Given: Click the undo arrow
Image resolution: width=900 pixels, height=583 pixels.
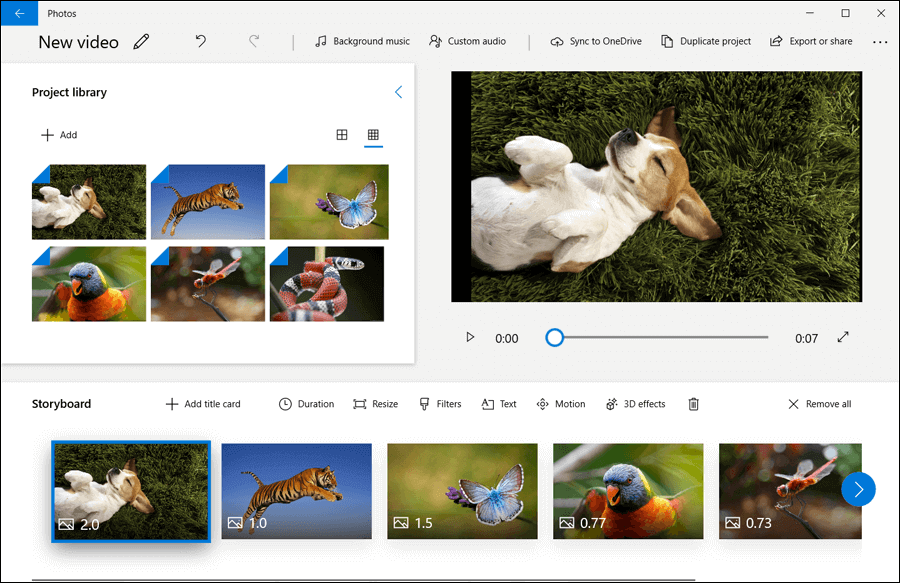Looking at the screenshot, I should point(200,40).
